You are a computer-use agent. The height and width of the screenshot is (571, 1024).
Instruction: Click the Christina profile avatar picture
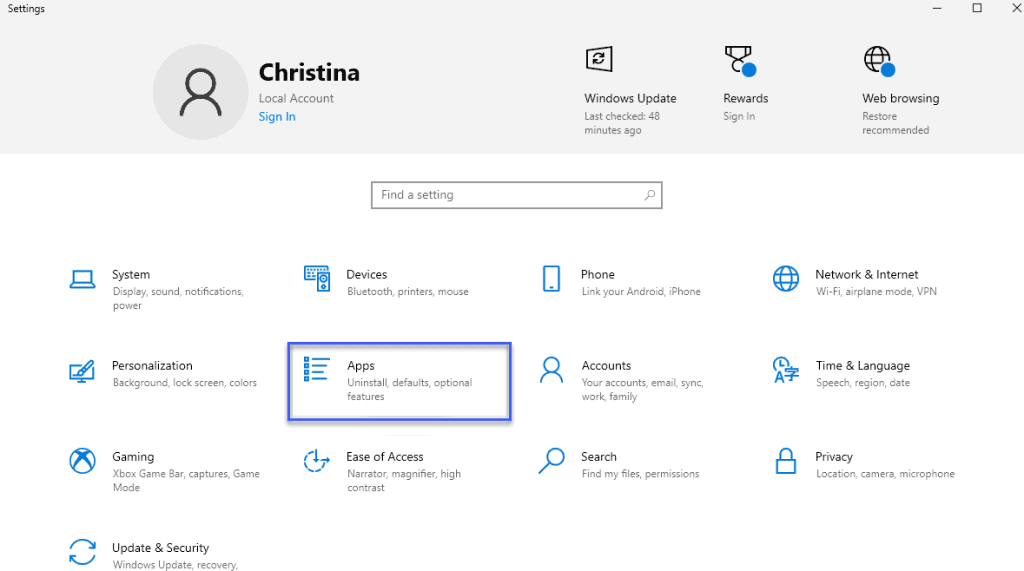[x=200, y=92]
